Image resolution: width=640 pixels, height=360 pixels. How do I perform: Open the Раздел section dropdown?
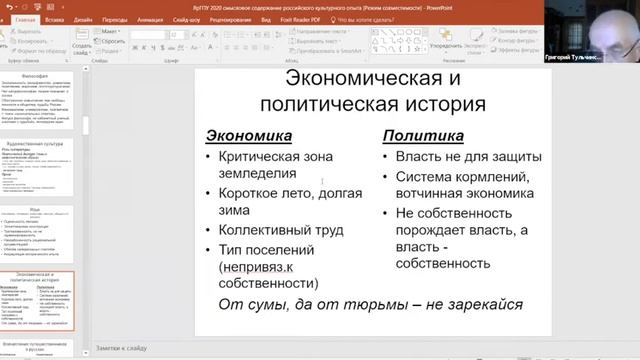107,51
